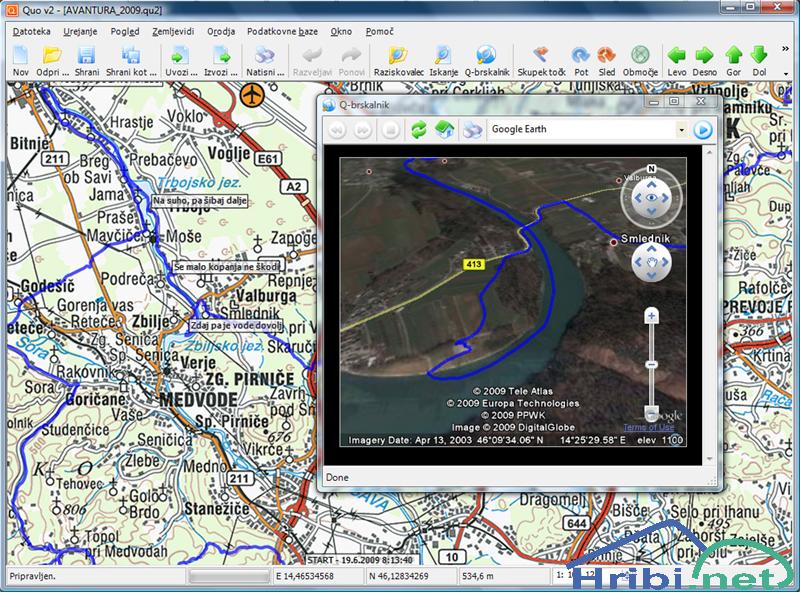Click the Google Earth zoom slider handle

[651, 364]
